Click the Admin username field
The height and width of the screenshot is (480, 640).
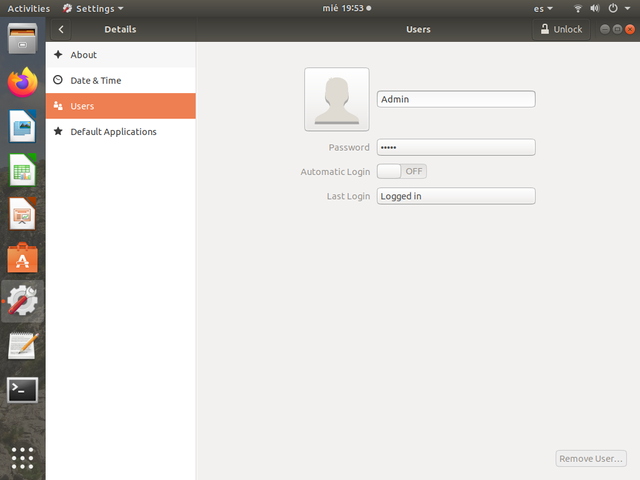[x=456, y=99]
